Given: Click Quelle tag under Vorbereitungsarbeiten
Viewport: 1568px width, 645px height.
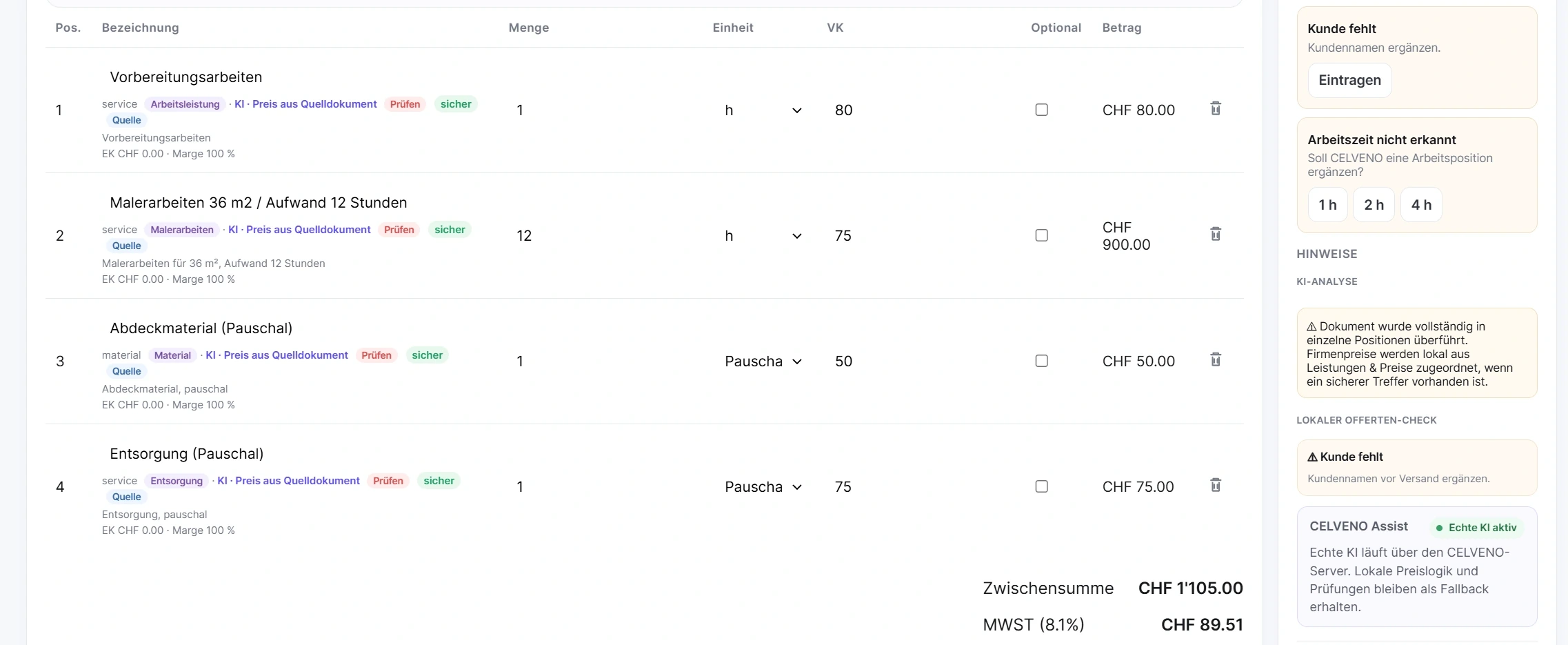Looking at the screenshot, I should tap(127, 120).
